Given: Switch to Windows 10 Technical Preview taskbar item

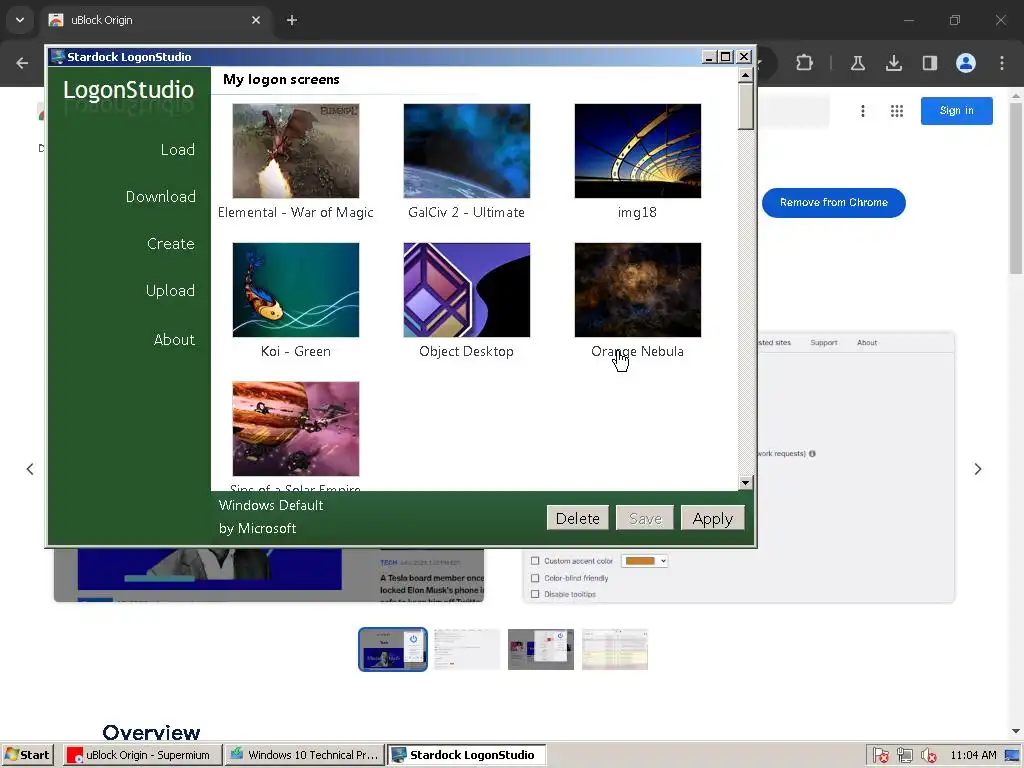Looking at the screenshot, I should click(305, 755).
